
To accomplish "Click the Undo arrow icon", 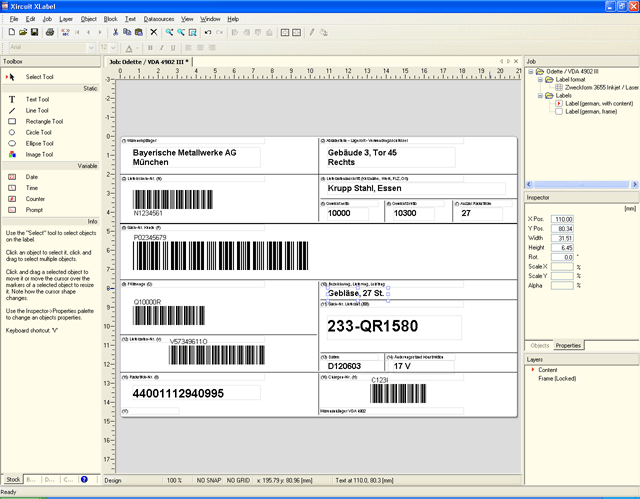I will tap(208, 32).
